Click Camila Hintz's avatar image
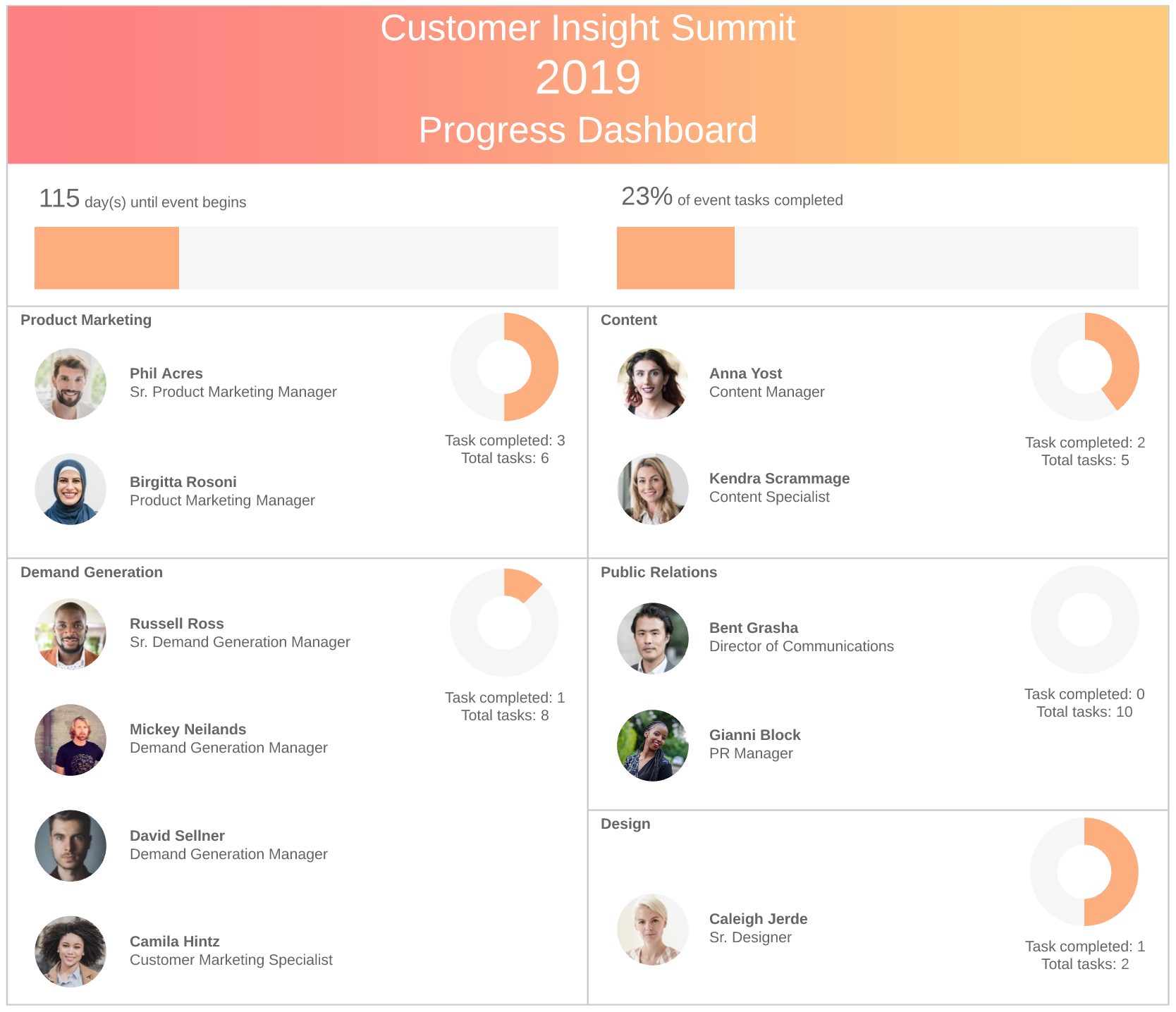The image size is (1176, 1012). 71,951
